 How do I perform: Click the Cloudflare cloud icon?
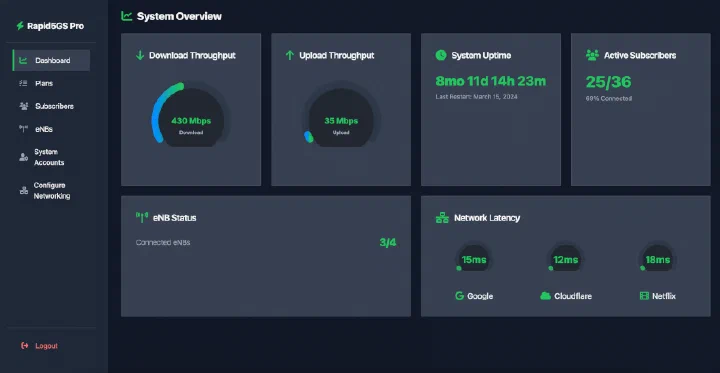[546, 296]
